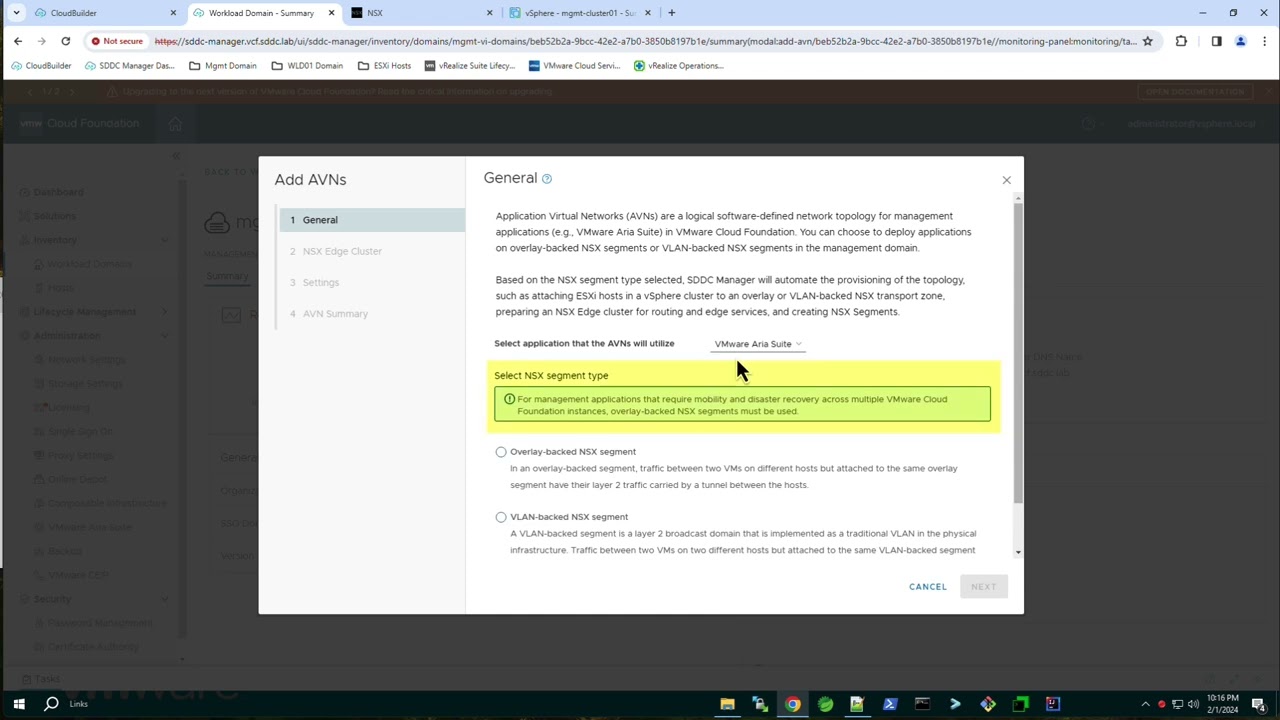
Task: Close the CloudBuilder browser tab
Action: pos(173,13)
